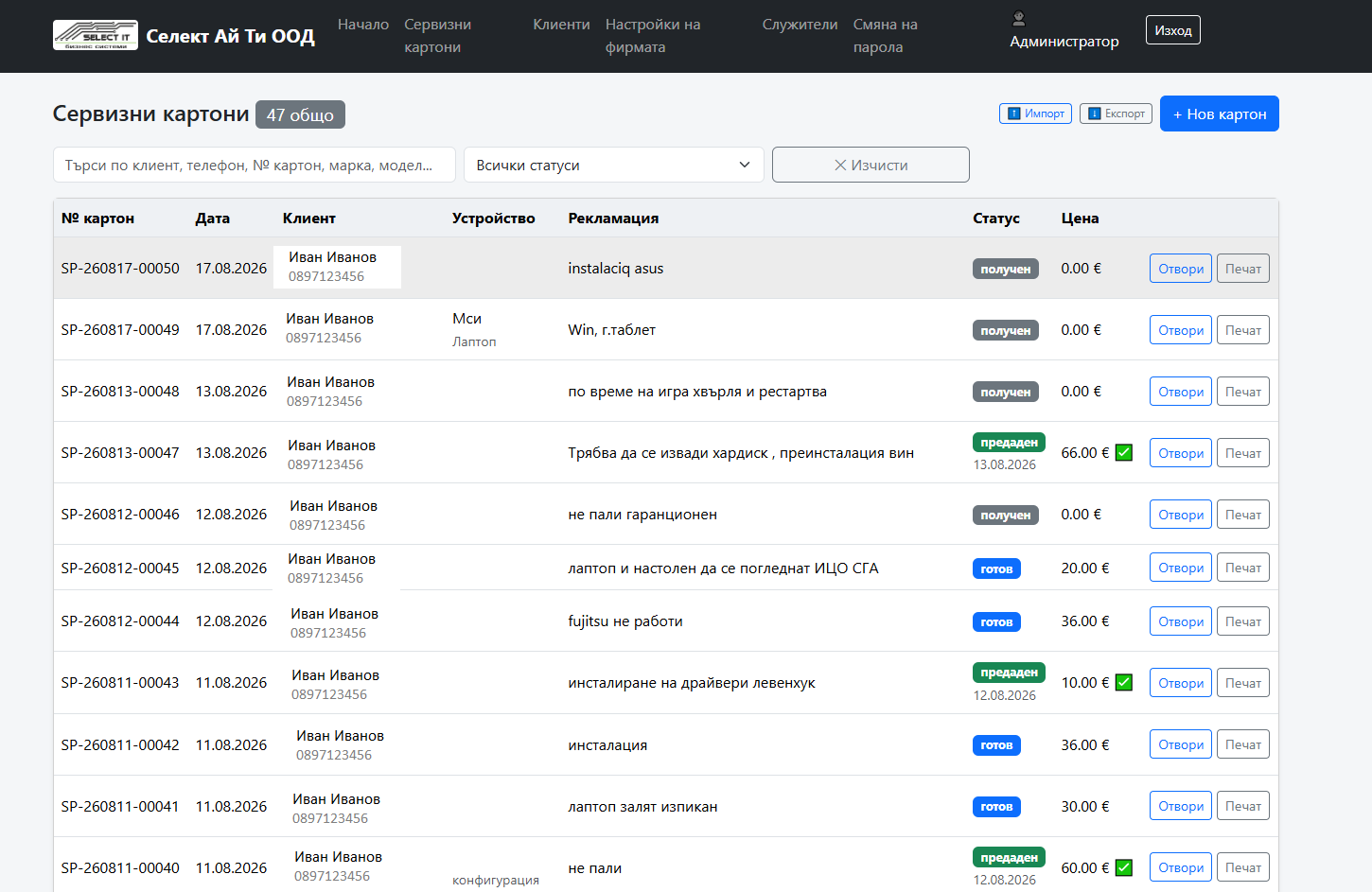1372x892 pixels.
Task: Open card SP-260817-00049
Action: pos(1181,330)
